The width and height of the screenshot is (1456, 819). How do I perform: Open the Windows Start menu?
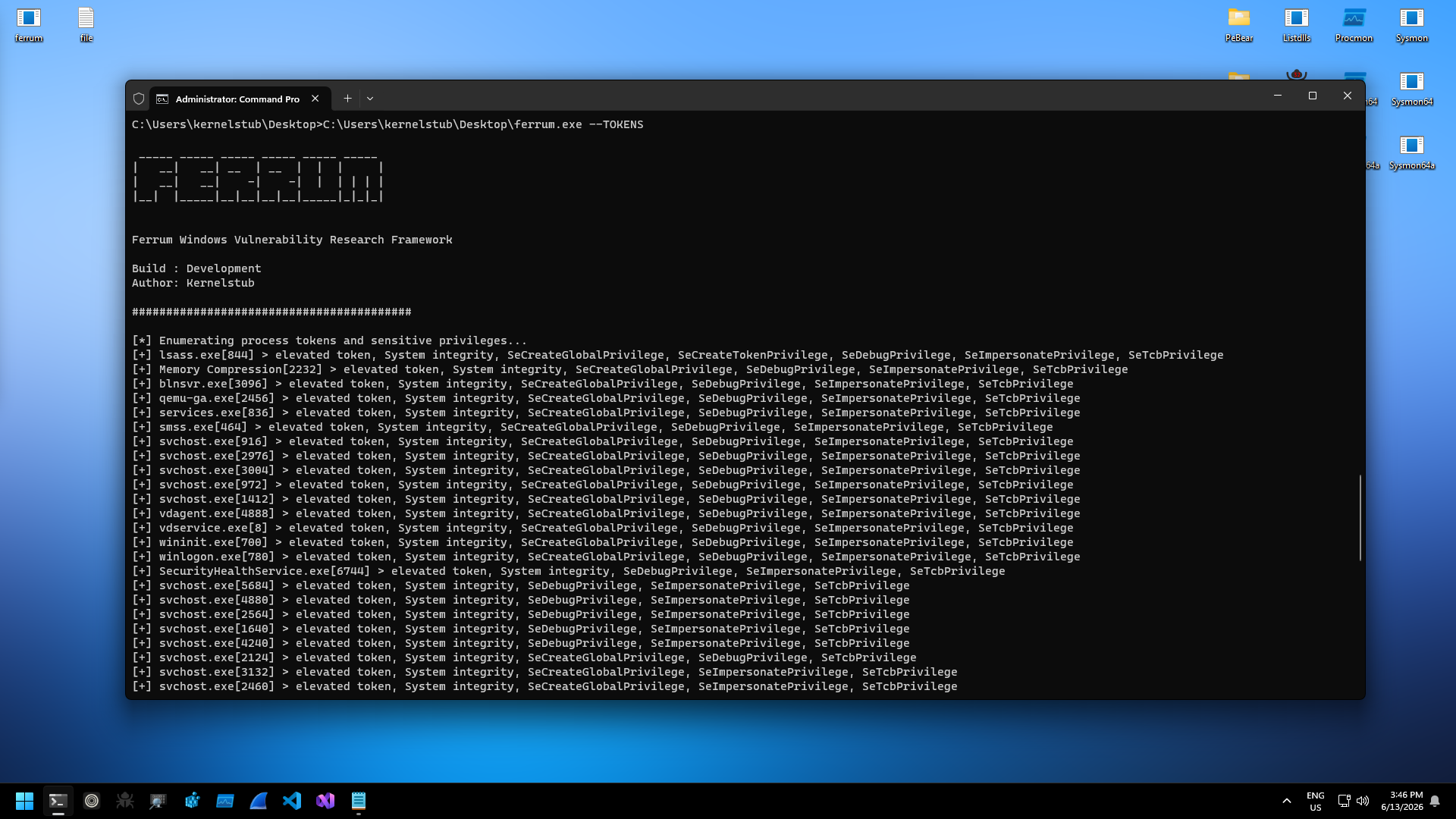tap(24, 801)
